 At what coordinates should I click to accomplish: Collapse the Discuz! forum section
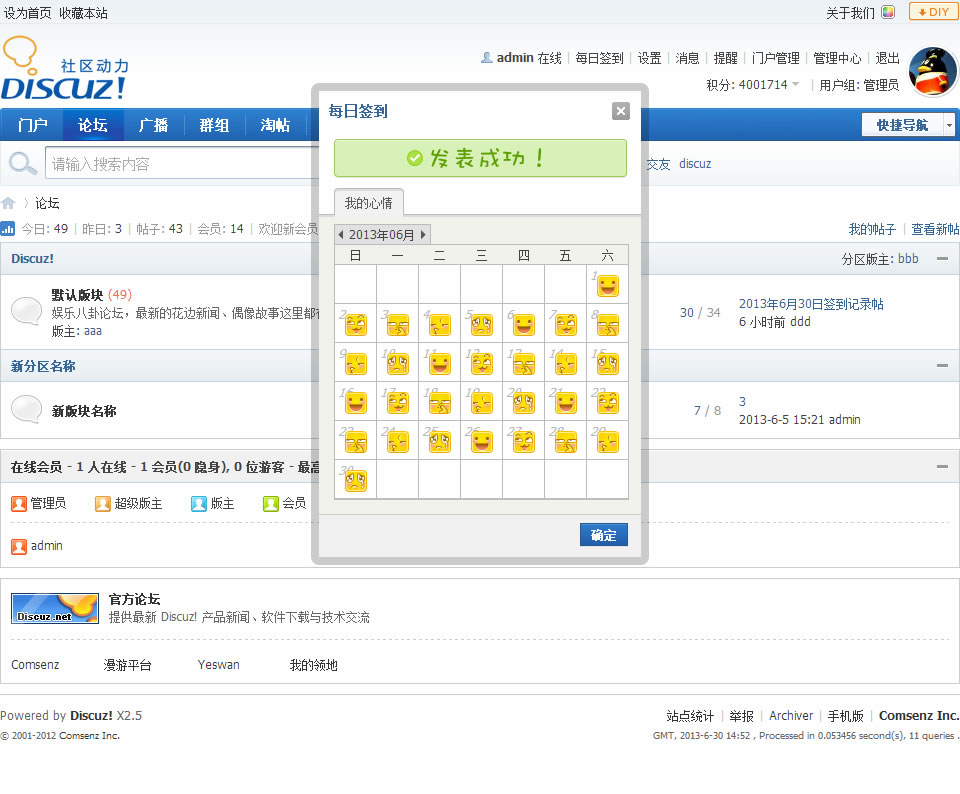coord(941,259)
